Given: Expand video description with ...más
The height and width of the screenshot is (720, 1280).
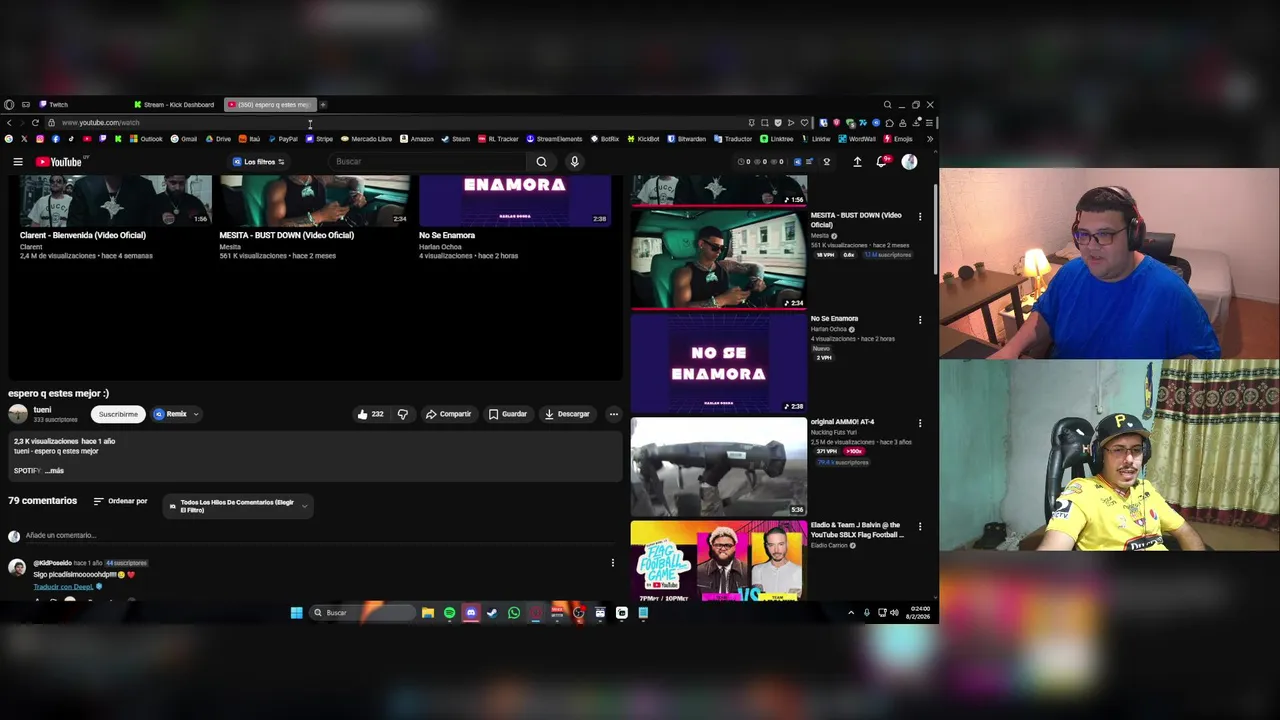Looking at the screenshot, I should click(x=54, y=471).
